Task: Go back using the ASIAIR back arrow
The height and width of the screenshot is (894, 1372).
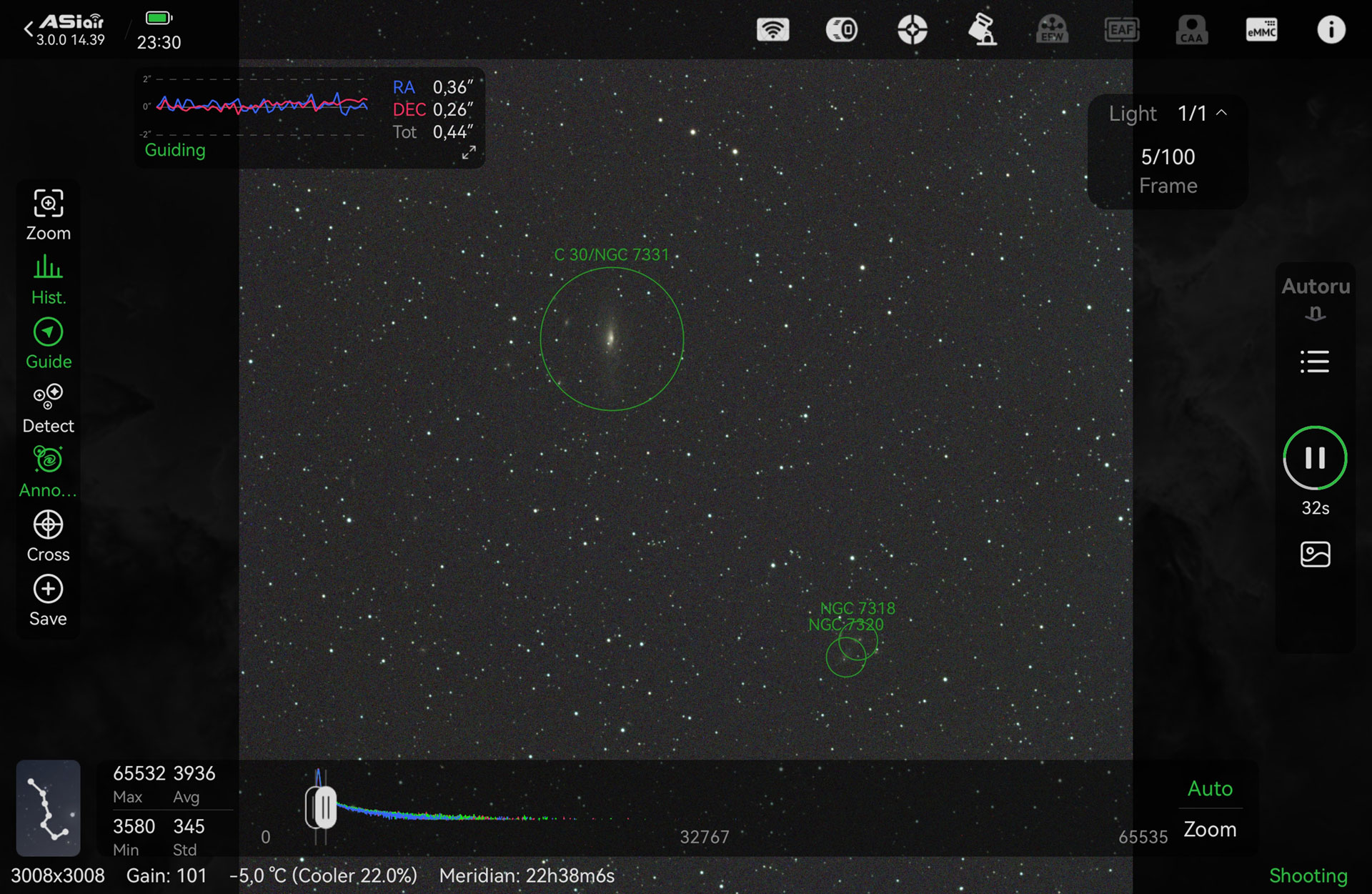Action: tap(29, 29)
